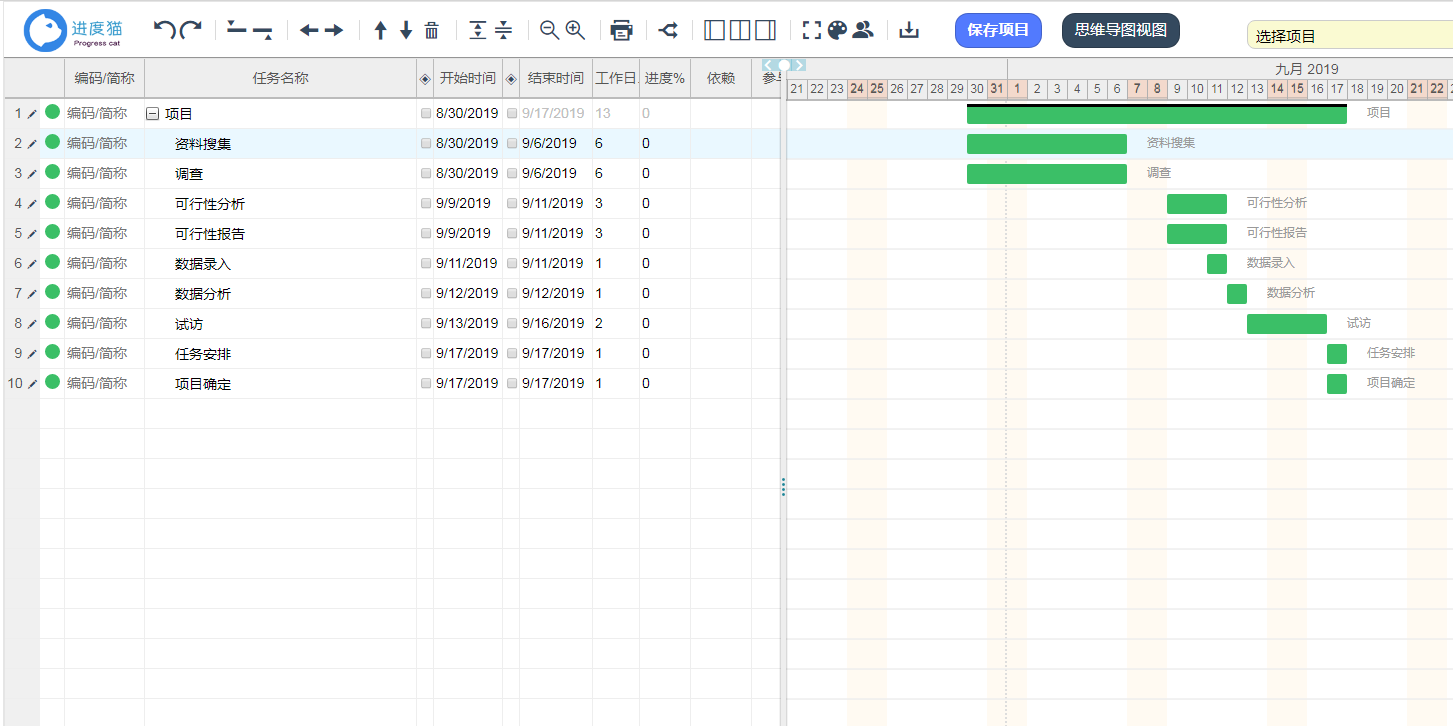This screenshot has height=726, width=1453.
Task: Undo the last action
Action: 165,30
